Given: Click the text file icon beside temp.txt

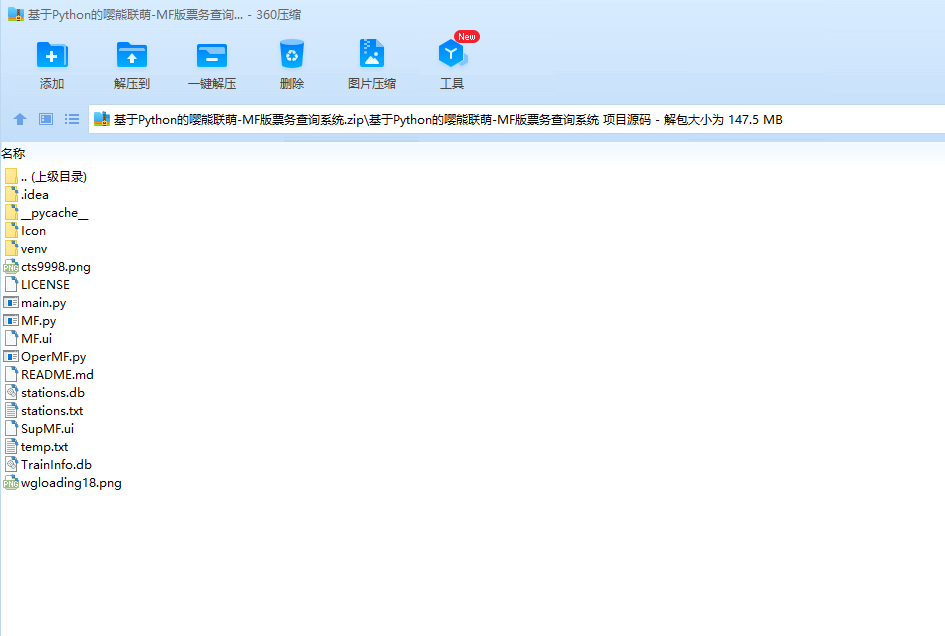Looking at the screenshot, I should 11,447.
